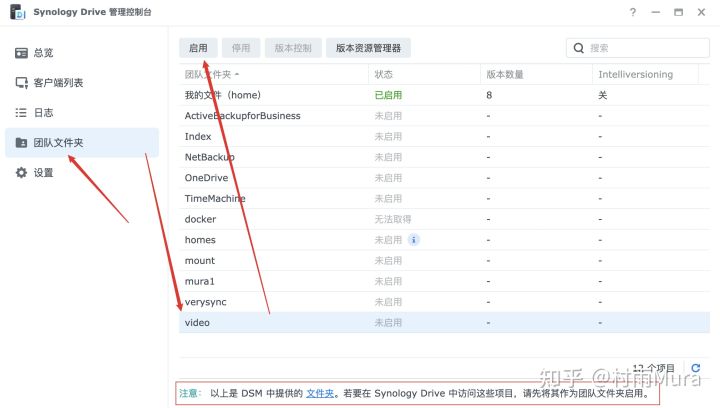Click version count 8 for home
Screen dimensions: 720x408
coord(489,95)
